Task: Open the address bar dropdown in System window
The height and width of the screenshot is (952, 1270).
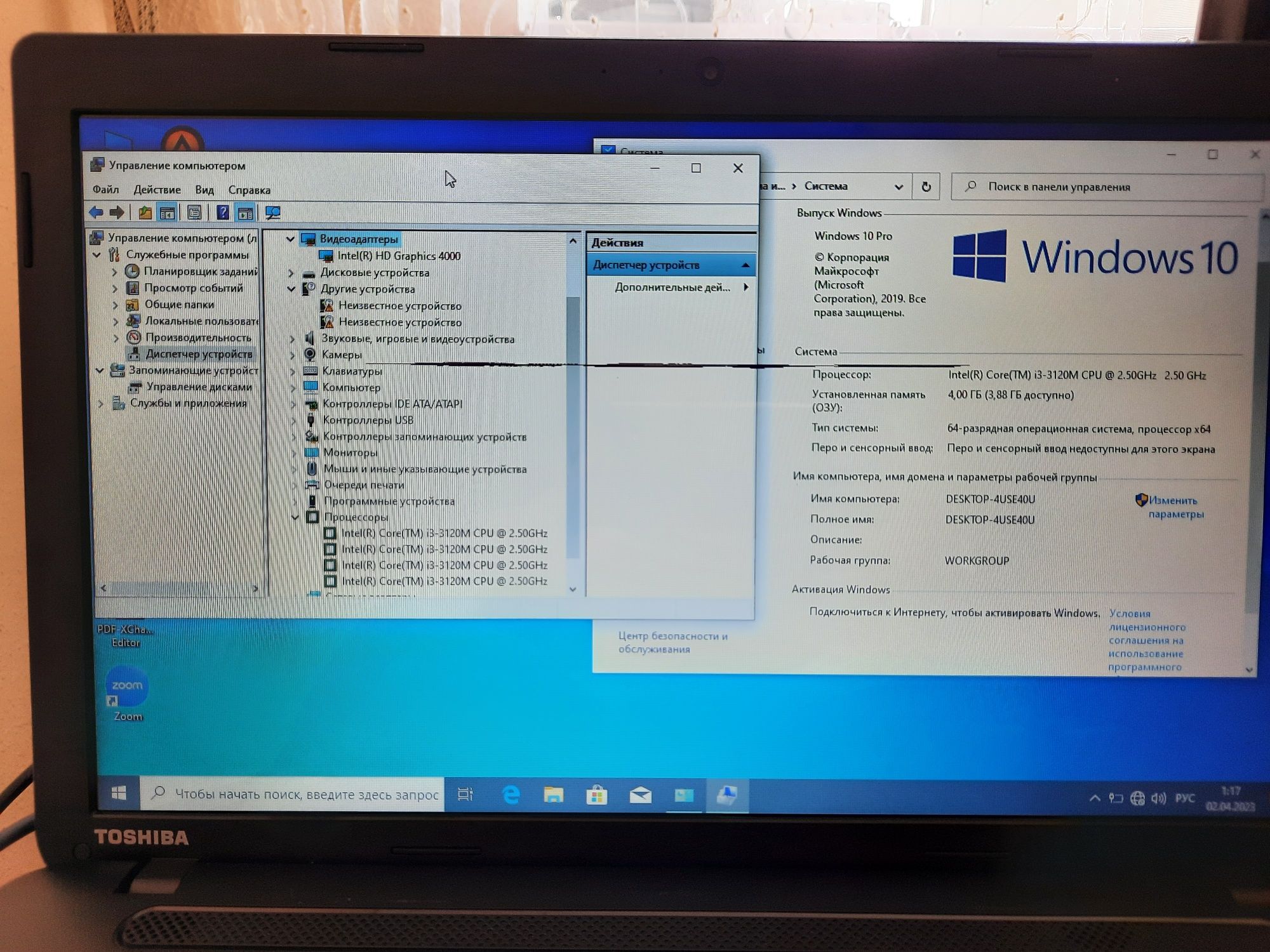Action: [899, 187]
